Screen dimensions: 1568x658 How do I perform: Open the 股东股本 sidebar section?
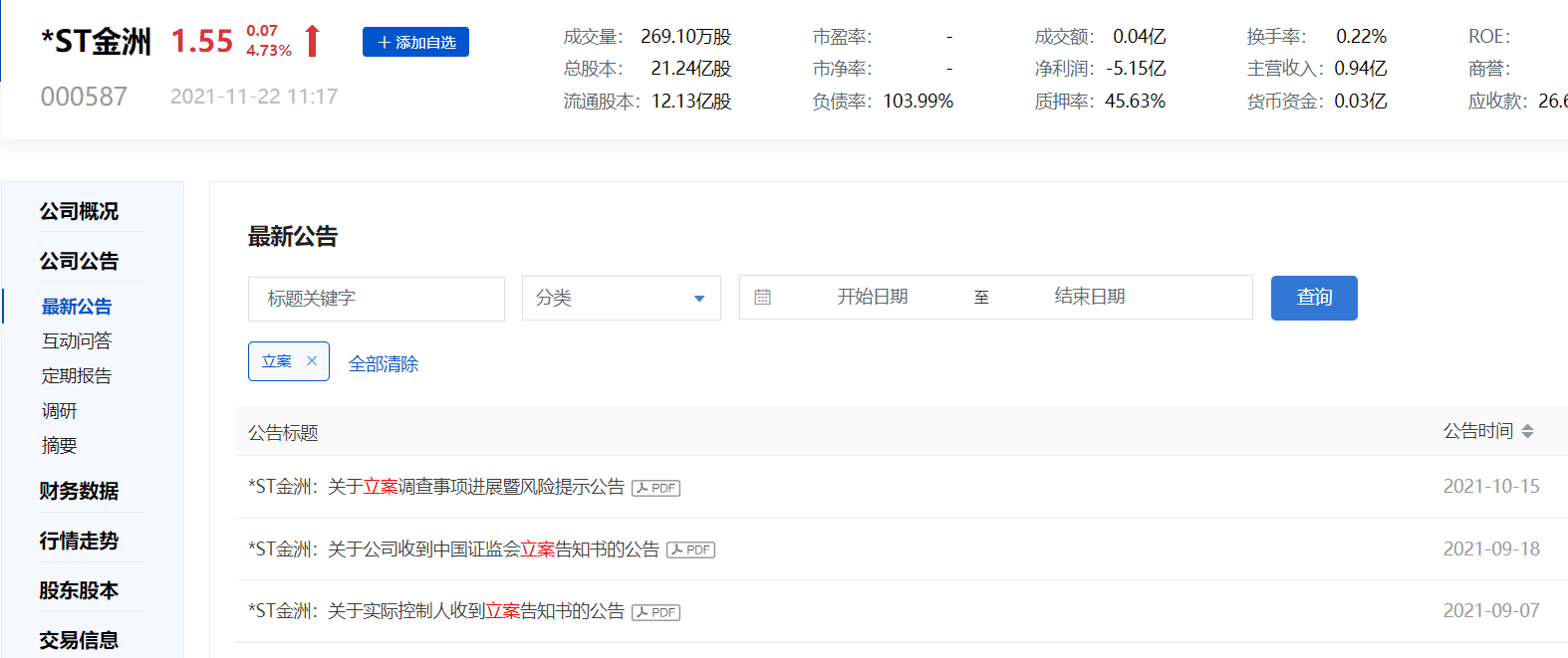click(x=79, y=590)
